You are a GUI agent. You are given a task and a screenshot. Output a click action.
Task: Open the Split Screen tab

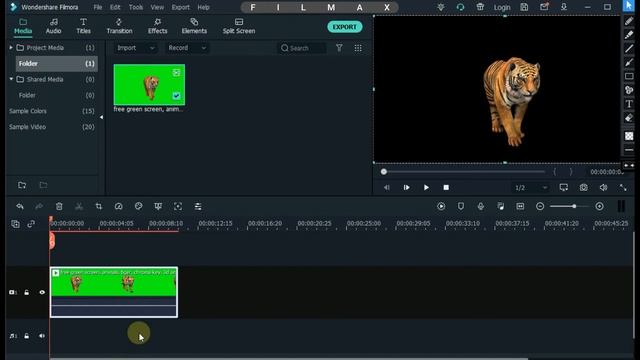coord(239,26)
